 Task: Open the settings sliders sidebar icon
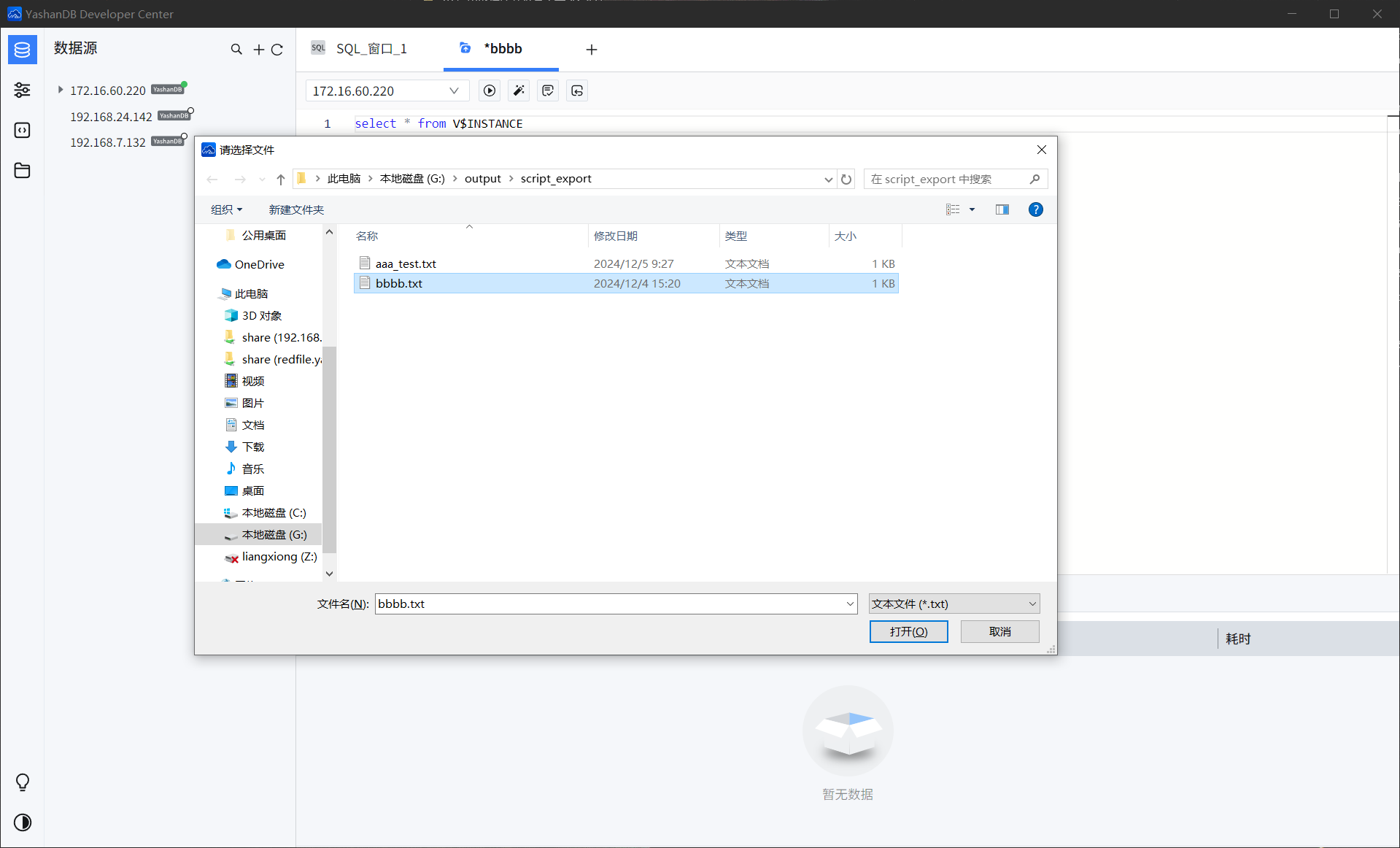click(x=22, y=90)
